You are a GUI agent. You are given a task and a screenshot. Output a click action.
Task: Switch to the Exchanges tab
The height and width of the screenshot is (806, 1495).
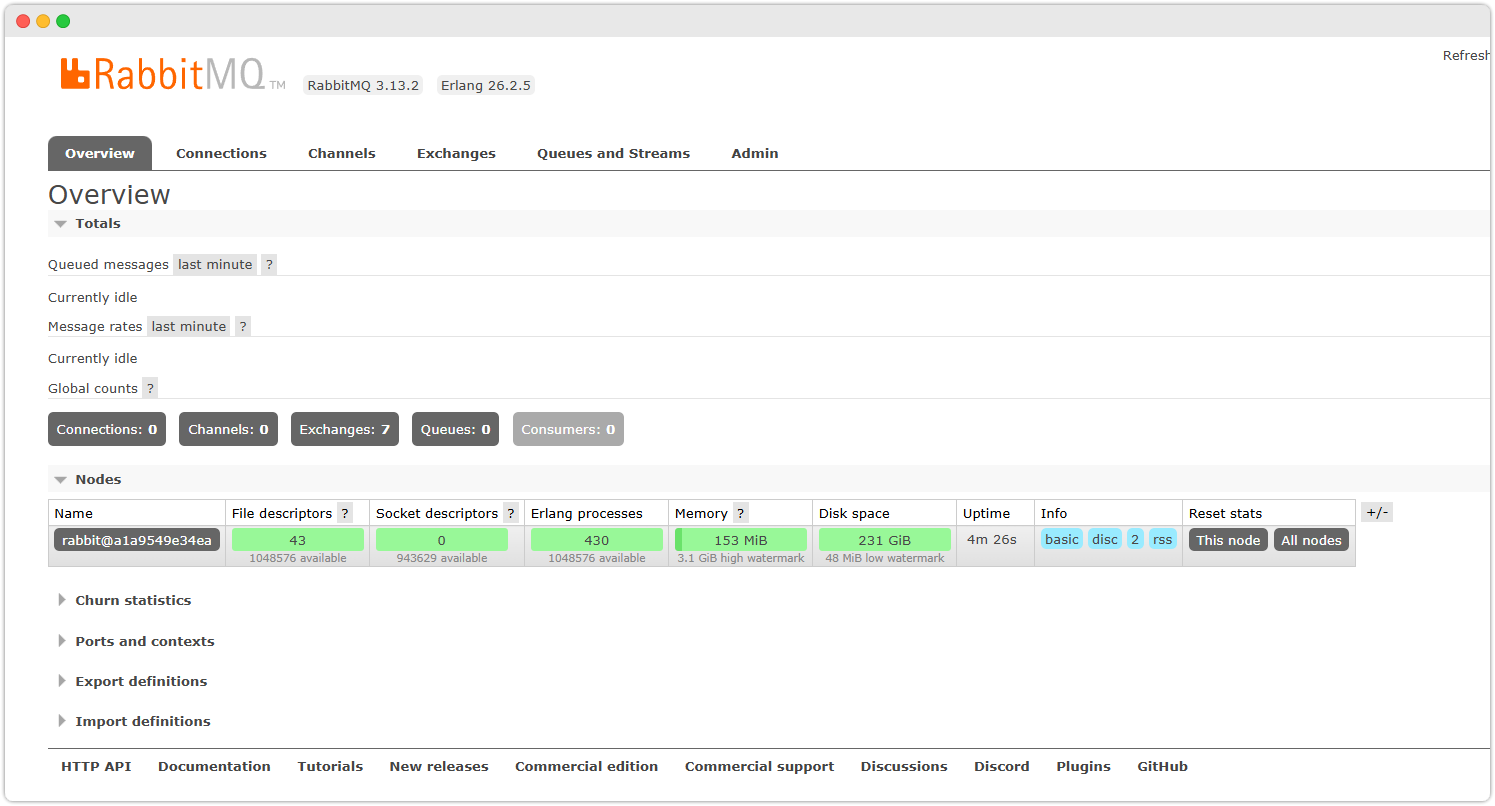click(x=456, y=153)
